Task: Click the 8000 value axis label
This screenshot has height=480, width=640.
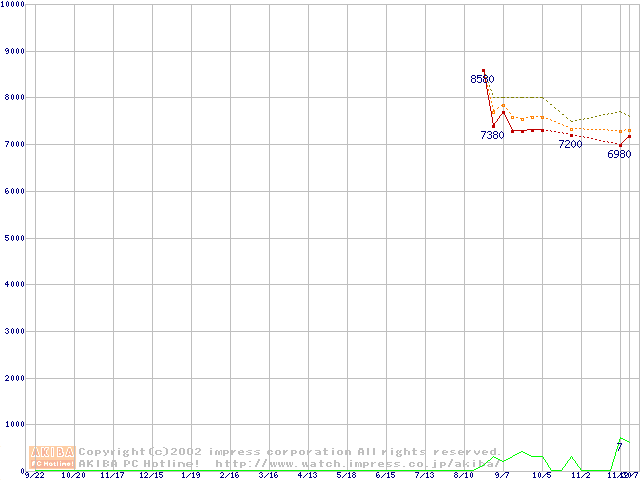Action: pyautogui.click(x=16, y=98)
